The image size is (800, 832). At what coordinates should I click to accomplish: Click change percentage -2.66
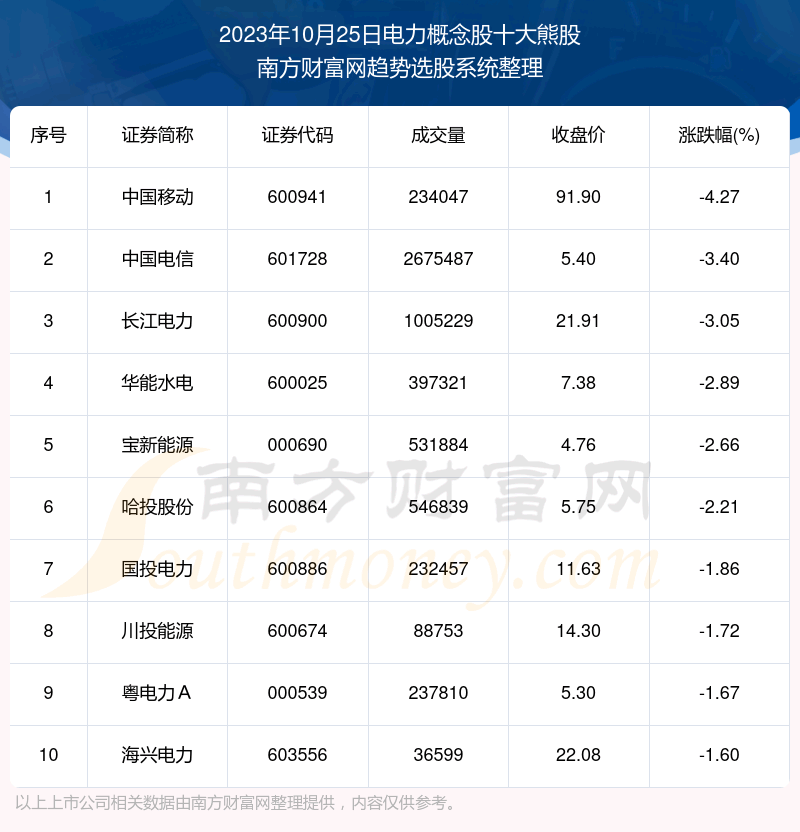(x=719, y=445)
